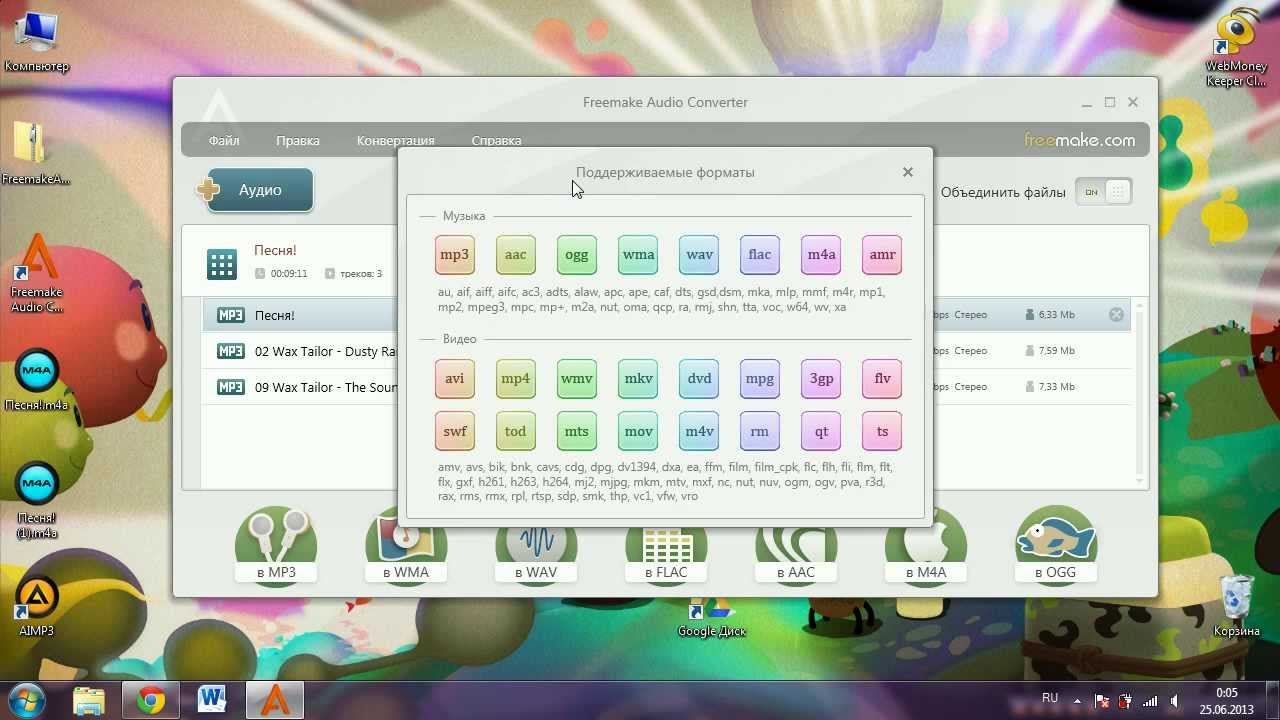Click the file list scrollbar down arrow
1280x720 pixels.
pos(1139,481)
